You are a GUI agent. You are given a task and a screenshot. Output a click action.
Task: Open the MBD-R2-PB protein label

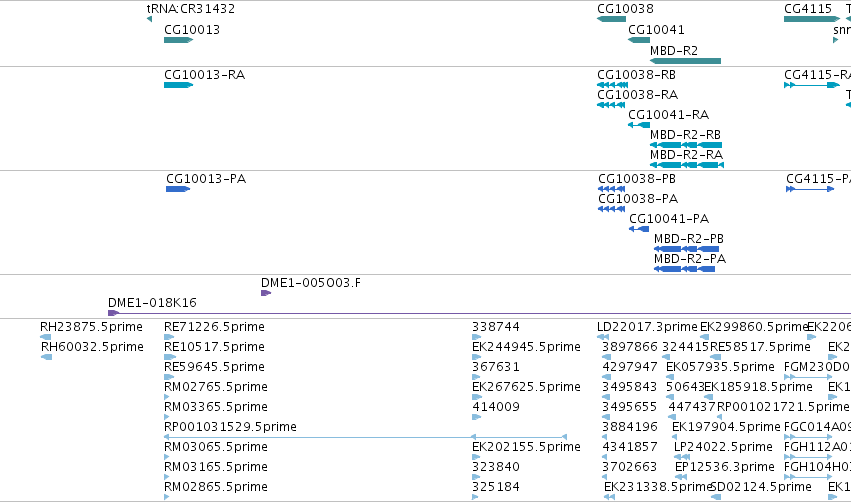pyautogui.click(x=689, y=239)
